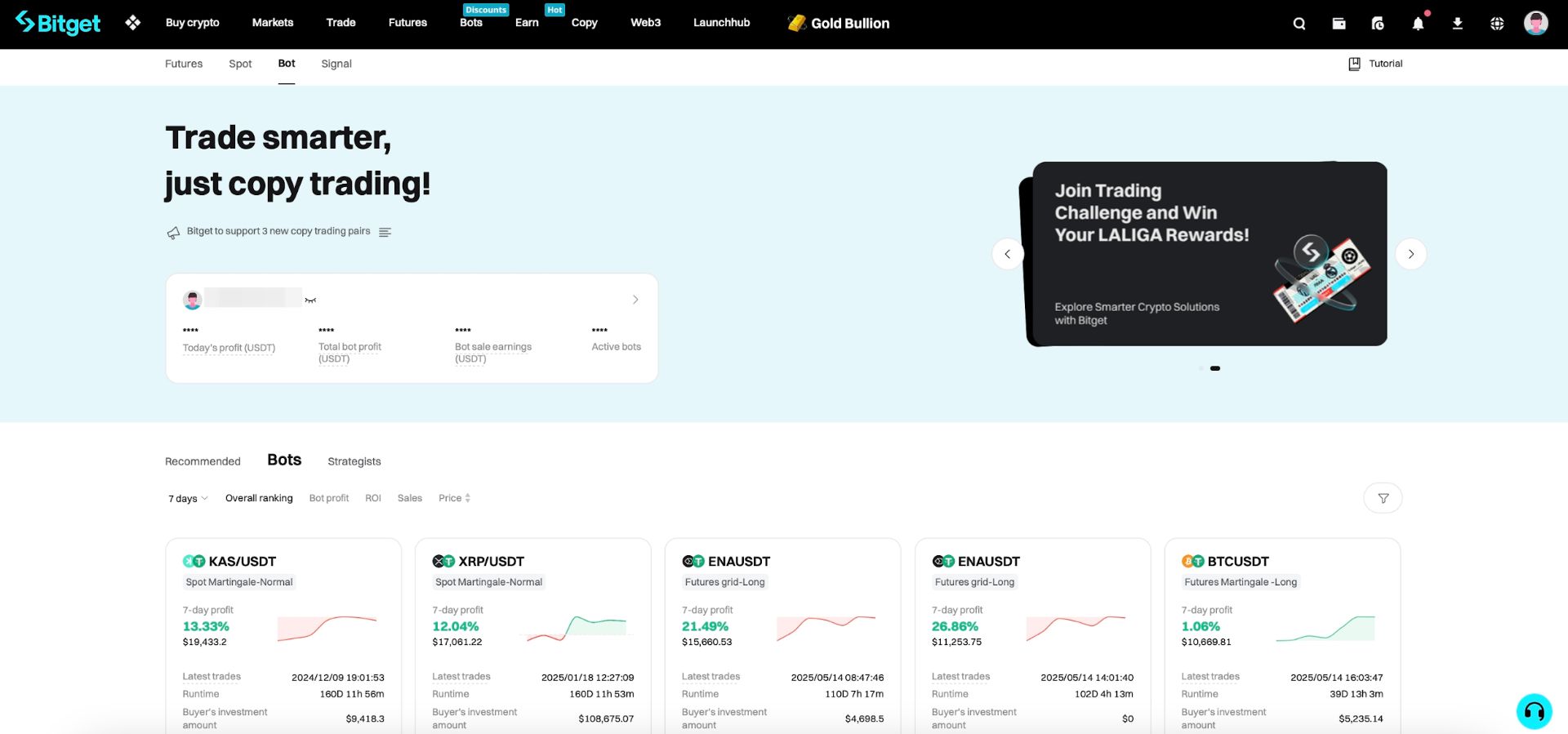Sort by ROI
The height and width of the screenshot is (734, 1568).
(x=373, y=498)
